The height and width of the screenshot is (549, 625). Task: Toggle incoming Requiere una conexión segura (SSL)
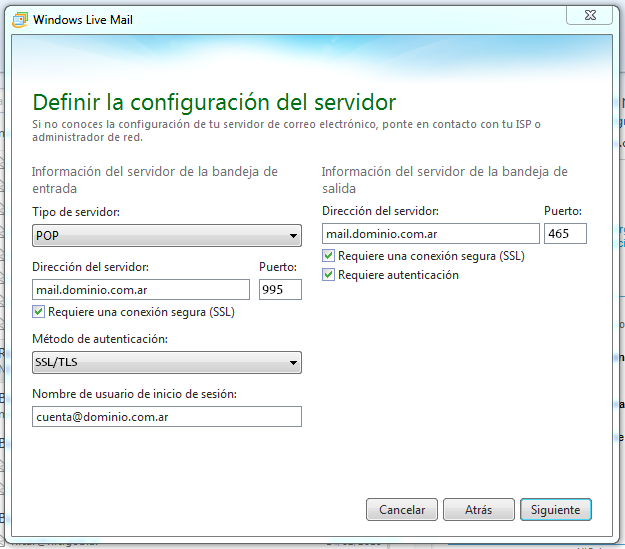tap(39, 312)
